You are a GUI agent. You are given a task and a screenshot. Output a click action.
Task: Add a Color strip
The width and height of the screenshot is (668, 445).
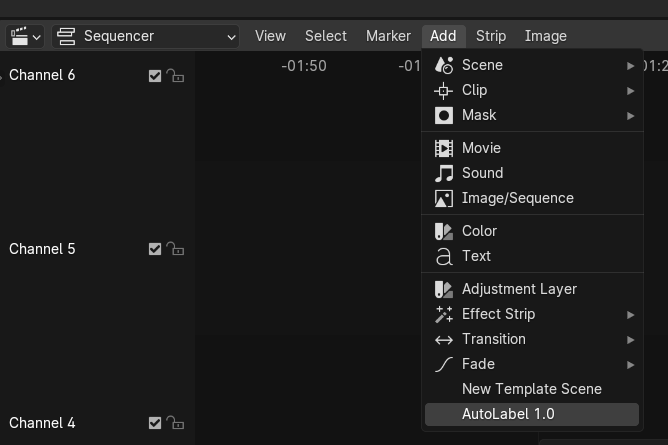[479, 231]
